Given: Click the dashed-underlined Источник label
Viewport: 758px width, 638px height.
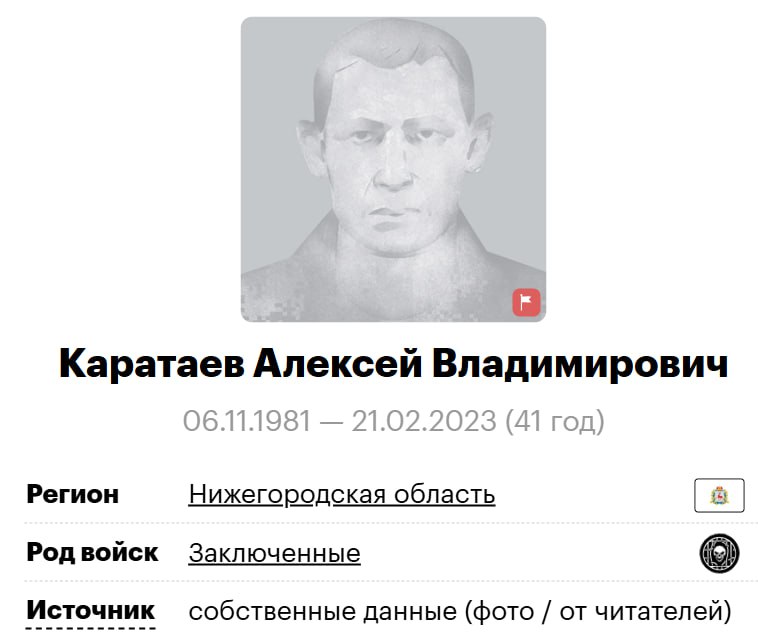Looking at the screenshot, I should click(x=90, y=610).
